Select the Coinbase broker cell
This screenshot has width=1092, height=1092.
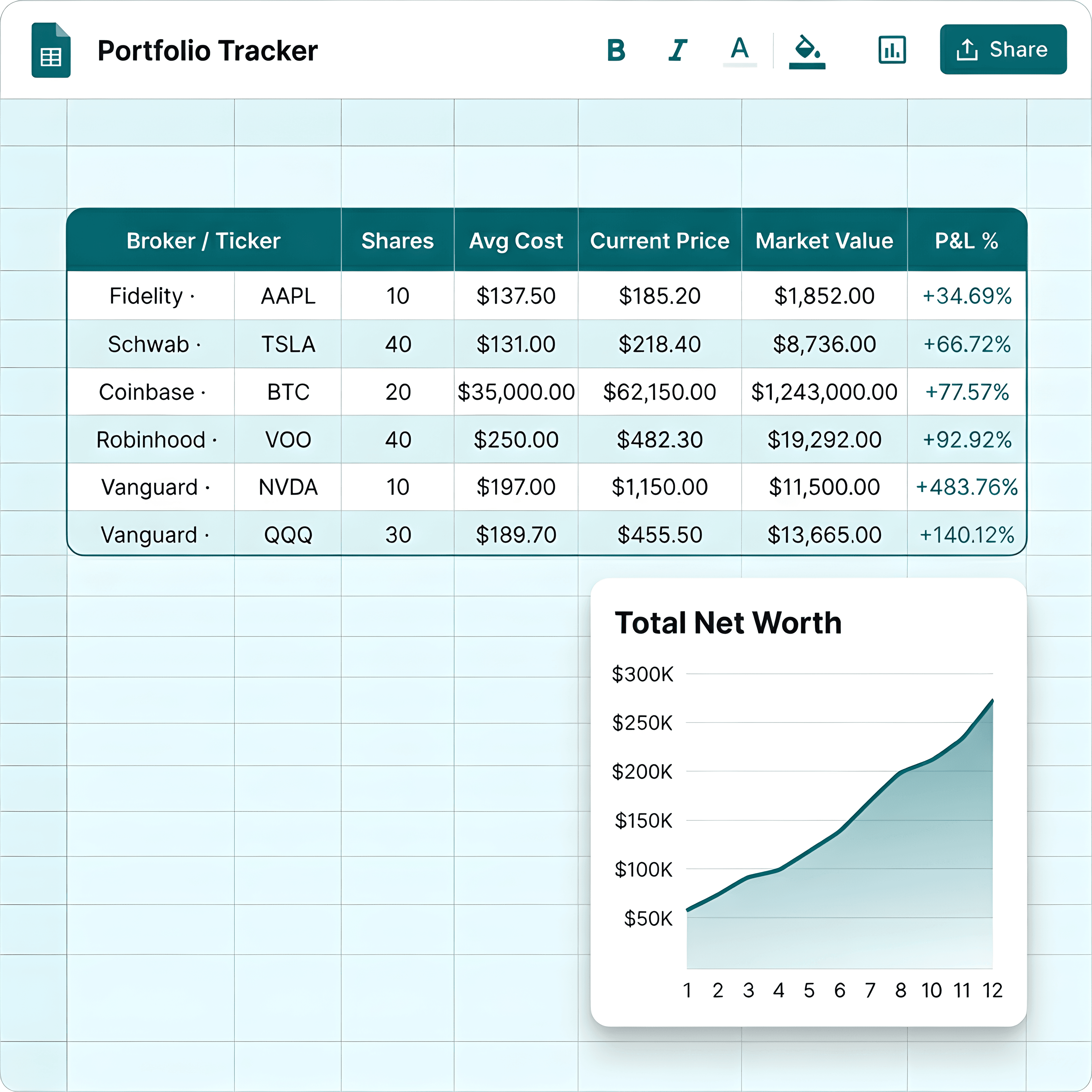click(x=151, y=392)
